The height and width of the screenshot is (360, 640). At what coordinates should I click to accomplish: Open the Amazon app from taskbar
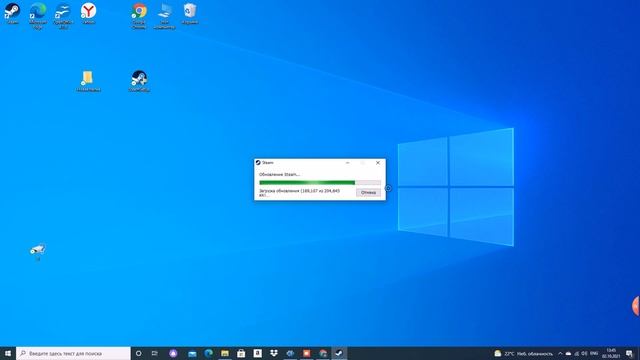pyautogui.click(x=258, y=353)
